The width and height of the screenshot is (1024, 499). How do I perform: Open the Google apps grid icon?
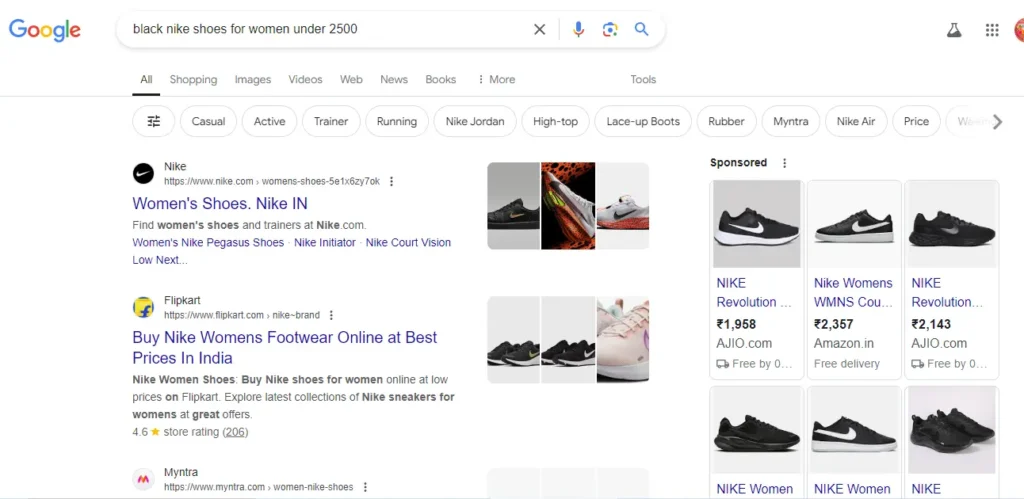[992, 30]
